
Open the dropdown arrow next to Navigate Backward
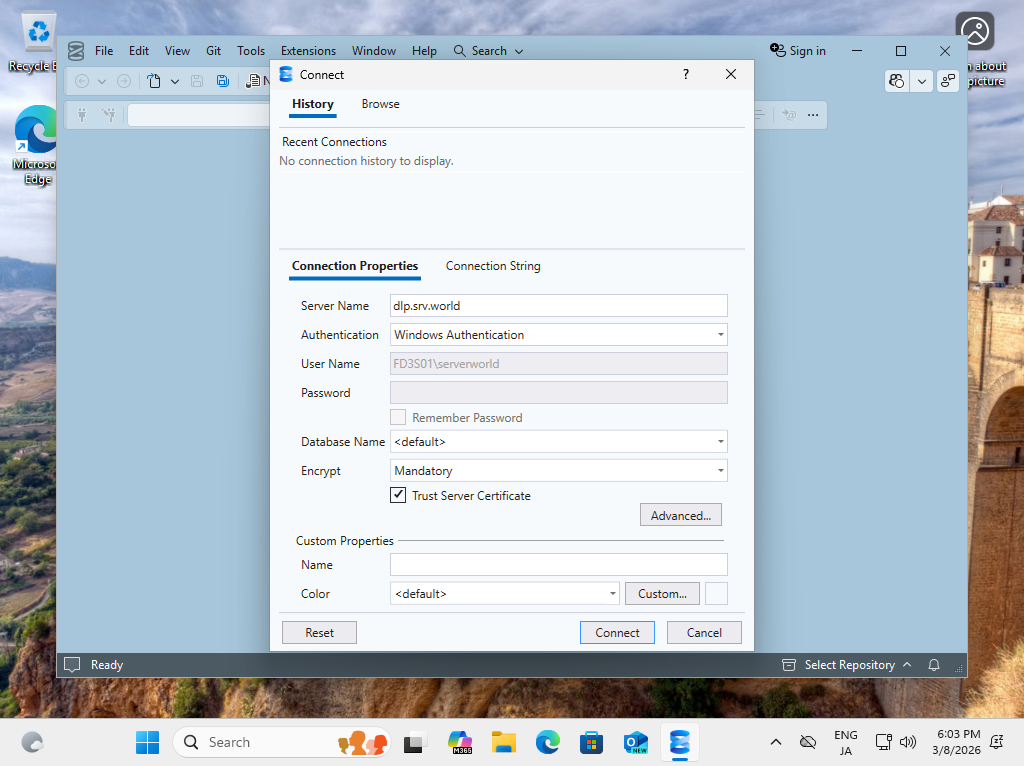(x=102, y=82)
